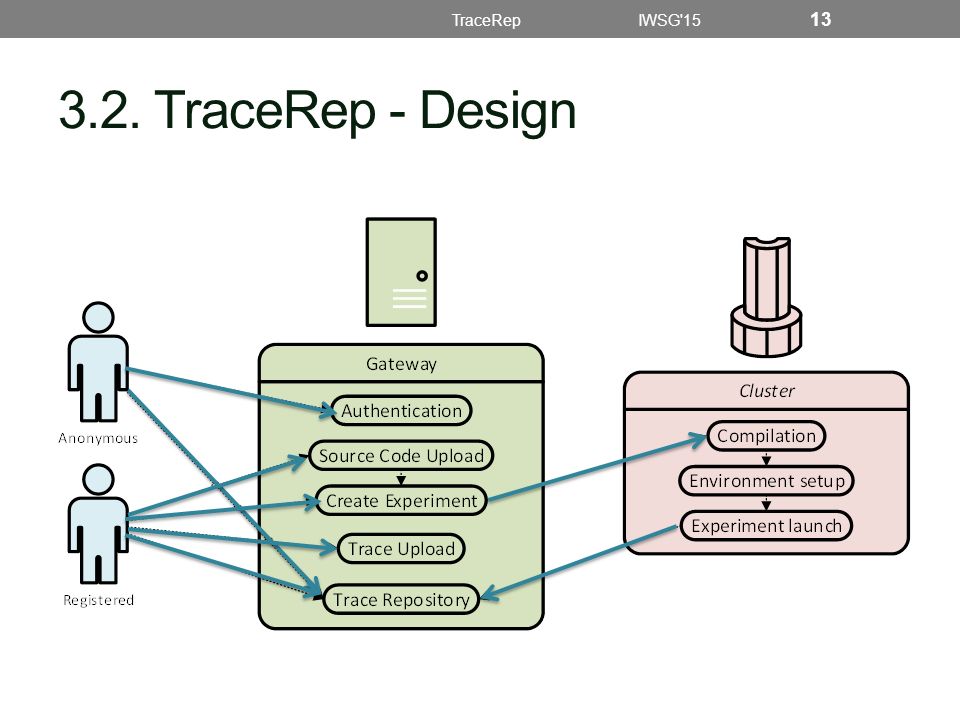Click the Registered label text
The height and width of the screenshot is (720, 960).
tap(99, 600)
